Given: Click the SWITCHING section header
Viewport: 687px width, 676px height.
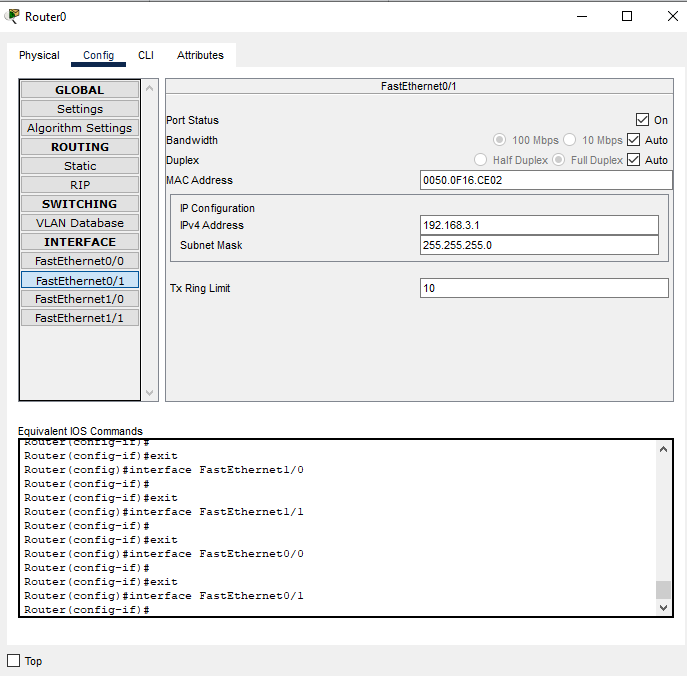Looking at the screenshot, I should coord(80,204).
